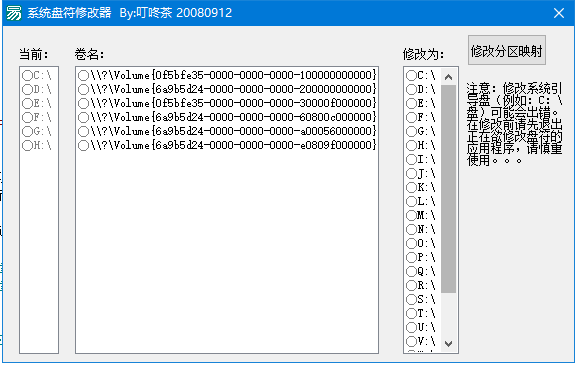
Task: Choose O:\ in the 修改为 list
Action: point(421,243)
